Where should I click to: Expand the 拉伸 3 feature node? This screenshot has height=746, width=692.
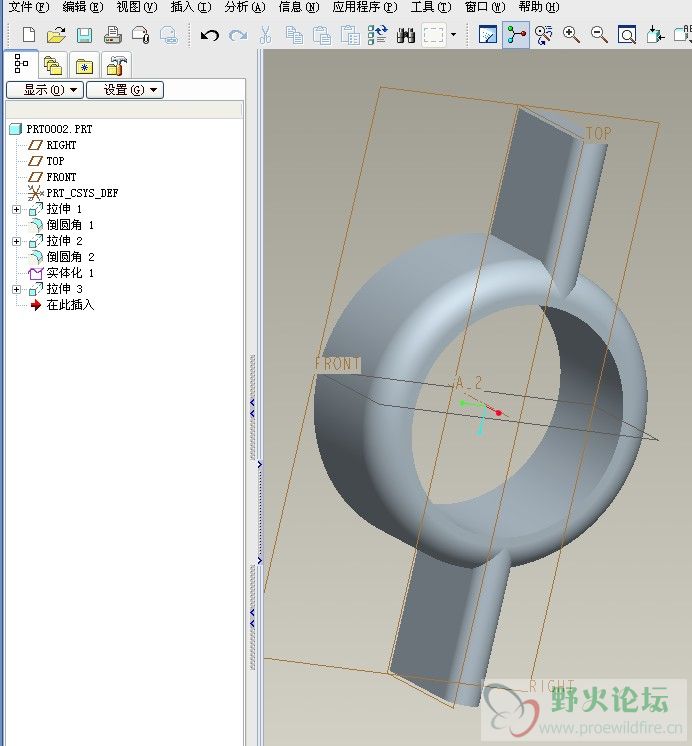click(x=16, y=289)
